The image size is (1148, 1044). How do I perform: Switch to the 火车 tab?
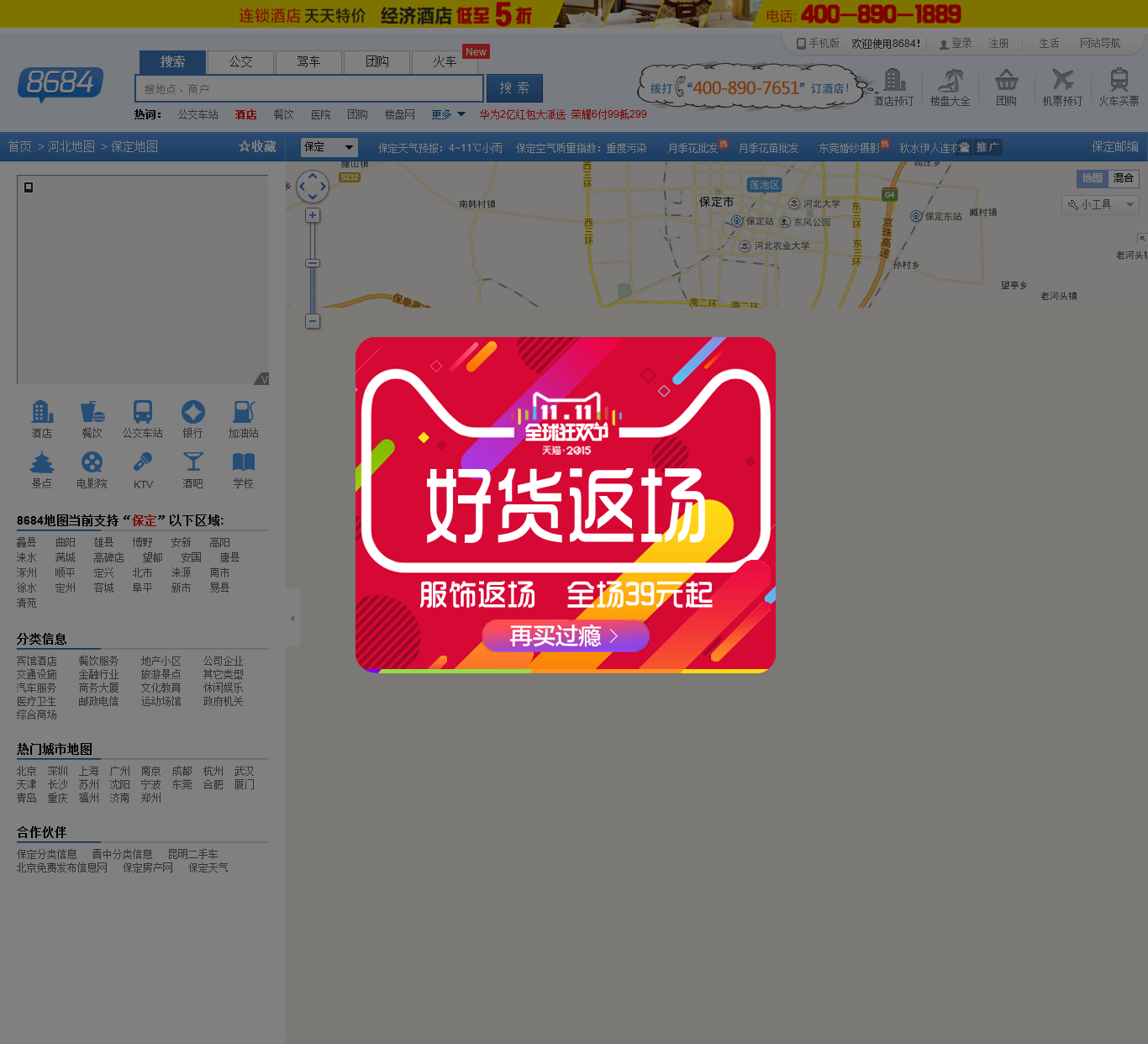(x=445, y=61)
